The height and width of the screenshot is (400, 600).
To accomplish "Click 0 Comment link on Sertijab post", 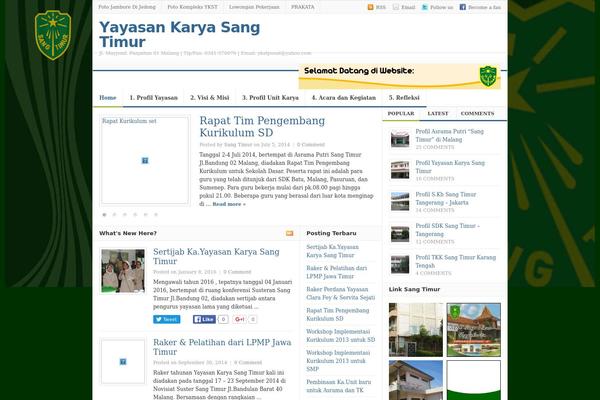I will click(x=237, y=272).
